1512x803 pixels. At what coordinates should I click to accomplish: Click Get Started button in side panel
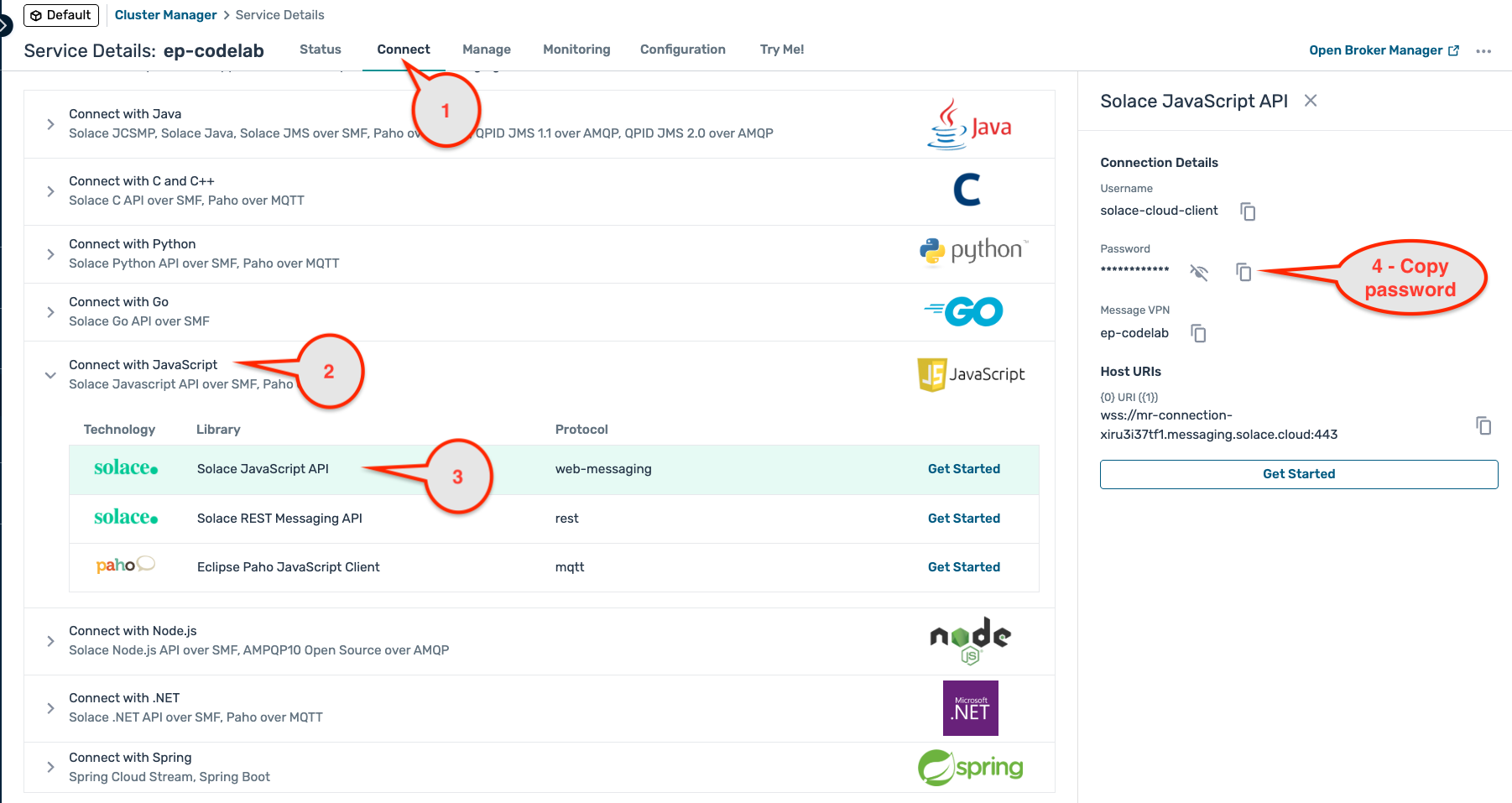click(x=1298, y=474)
